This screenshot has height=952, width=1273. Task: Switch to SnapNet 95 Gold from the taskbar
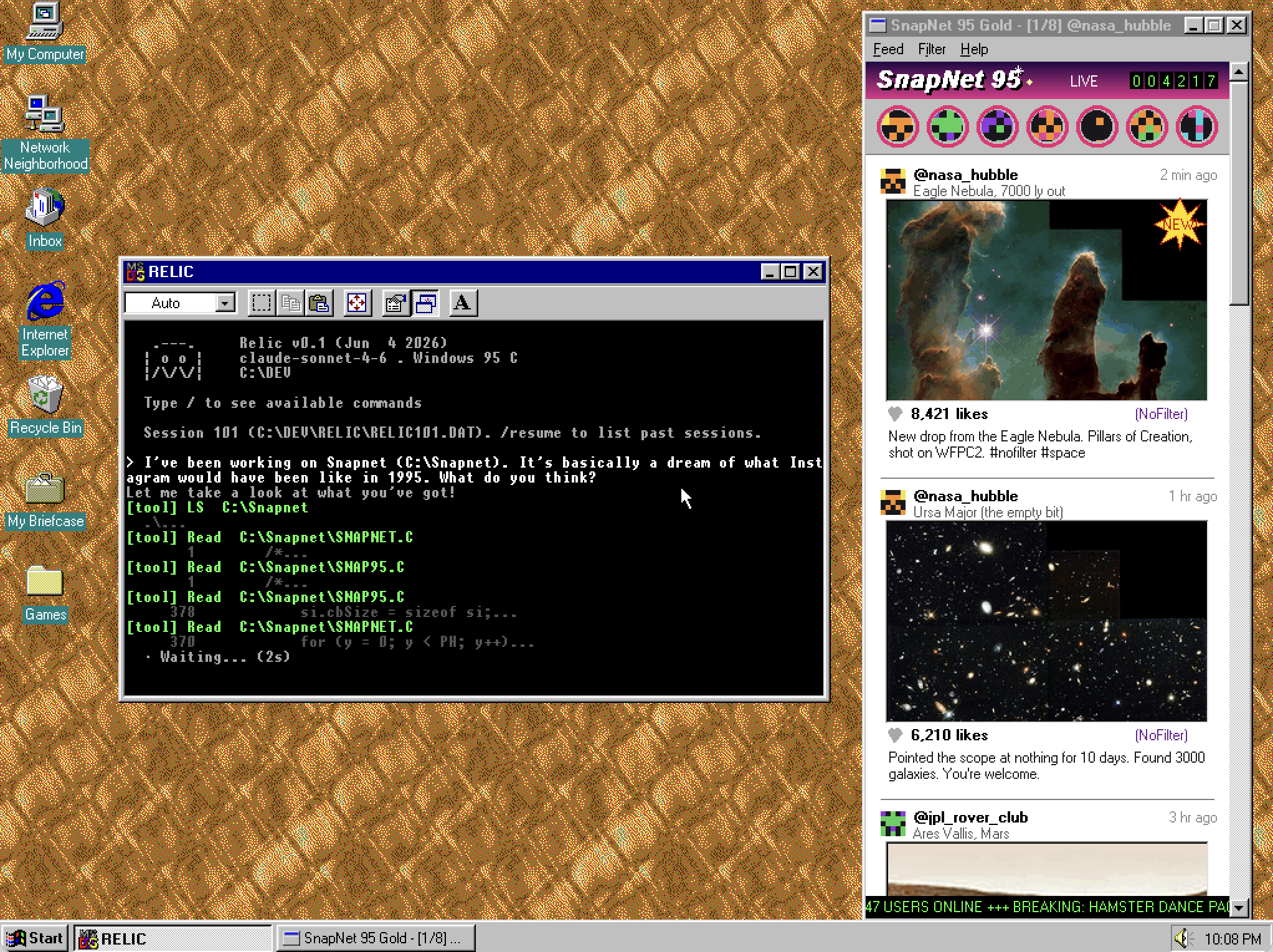coord(376,938)
